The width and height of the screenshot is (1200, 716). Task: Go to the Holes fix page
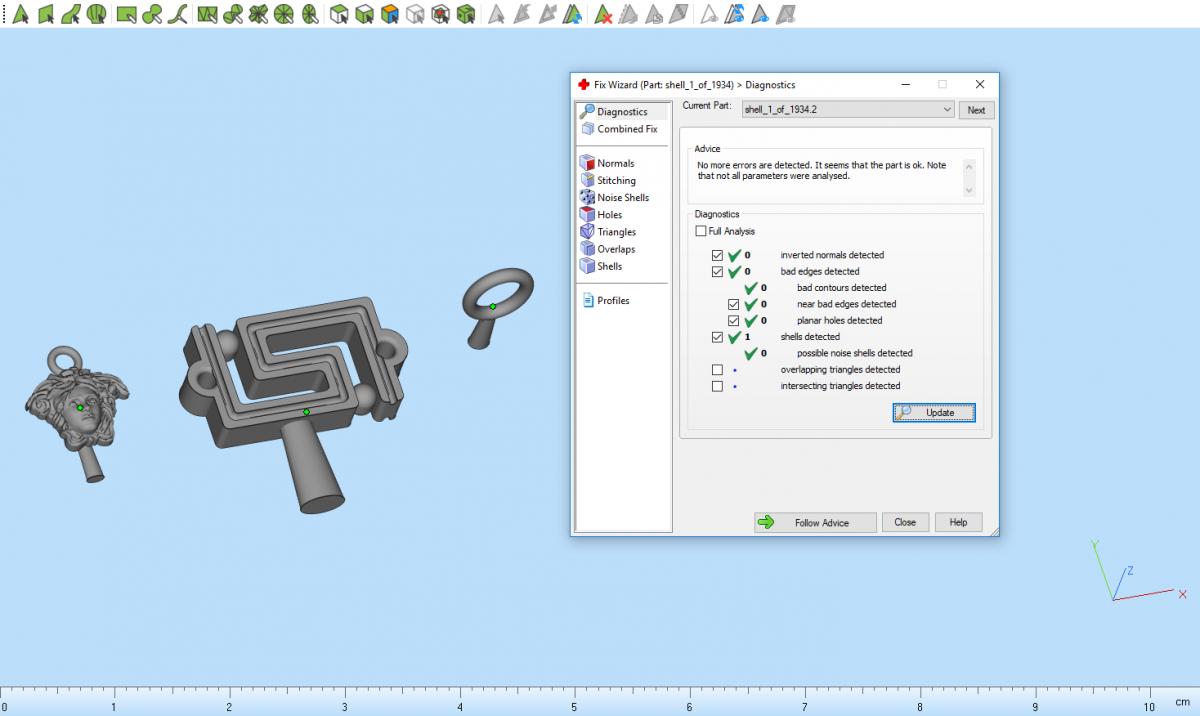coord(609,215)
